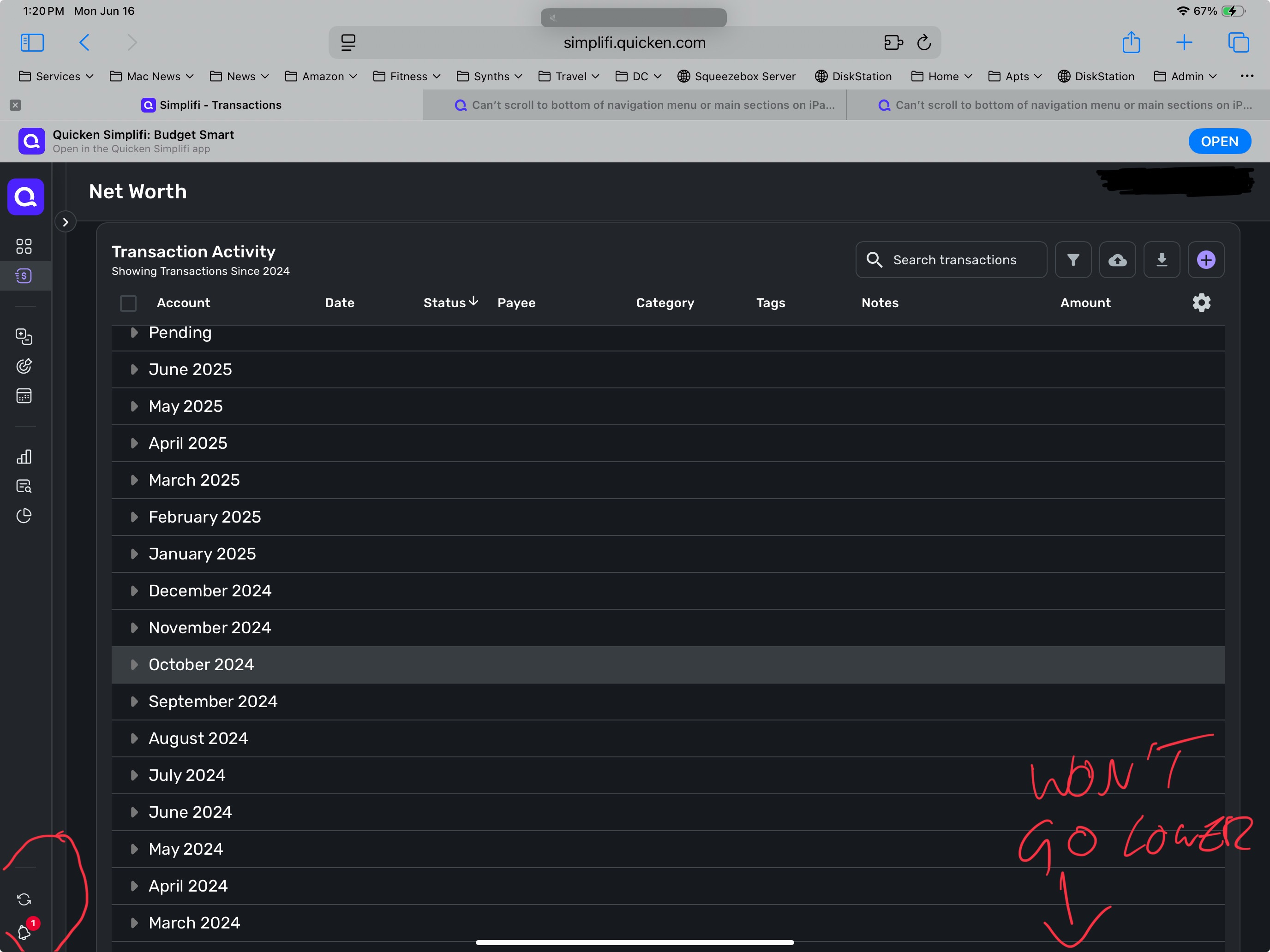Expand the sidebar with chevron toggle
1270x952 pixels.
tap(66, 222)
